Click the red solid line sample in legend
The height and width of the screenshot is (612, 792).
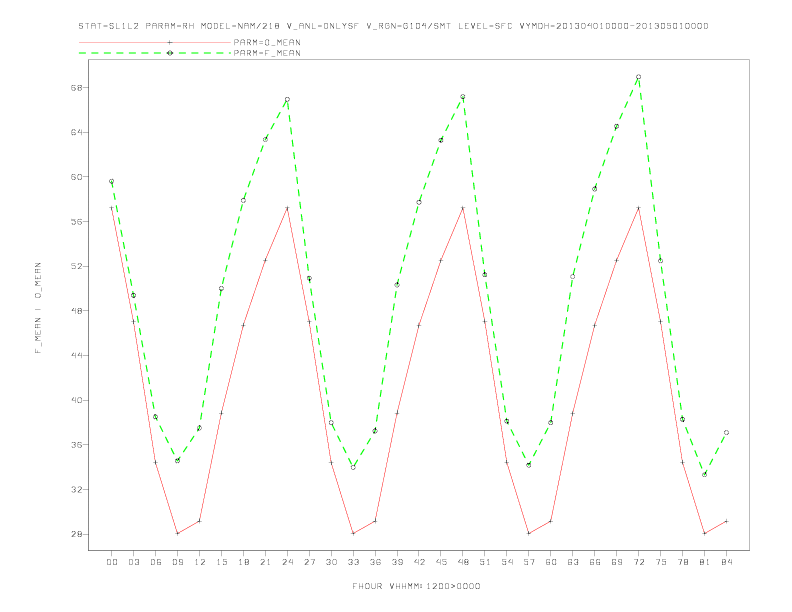coord(155,42)
